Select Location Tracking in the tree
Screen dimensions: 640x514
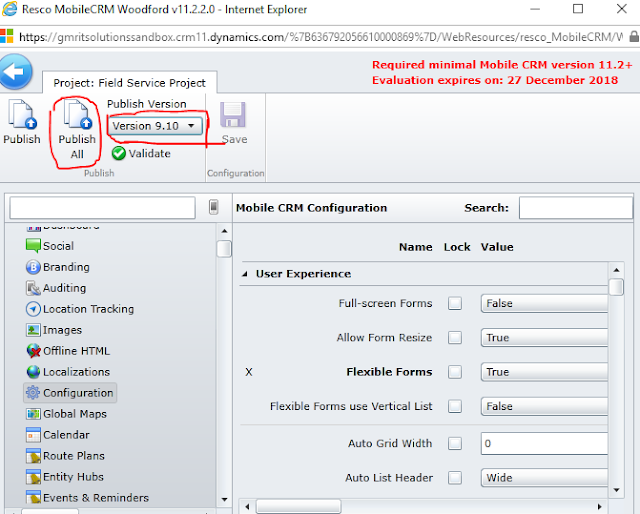(x=89, y=309)
